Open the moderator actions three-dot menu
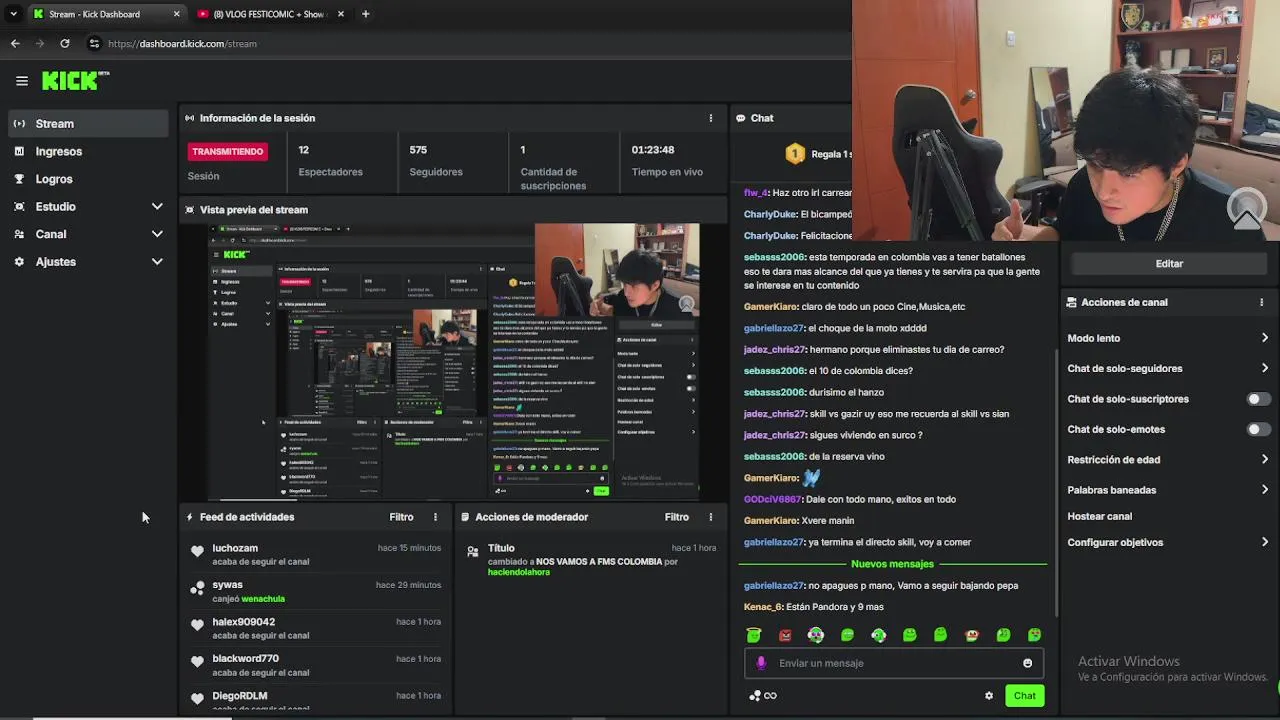1280x720 pixels. (x=711, y=517)
